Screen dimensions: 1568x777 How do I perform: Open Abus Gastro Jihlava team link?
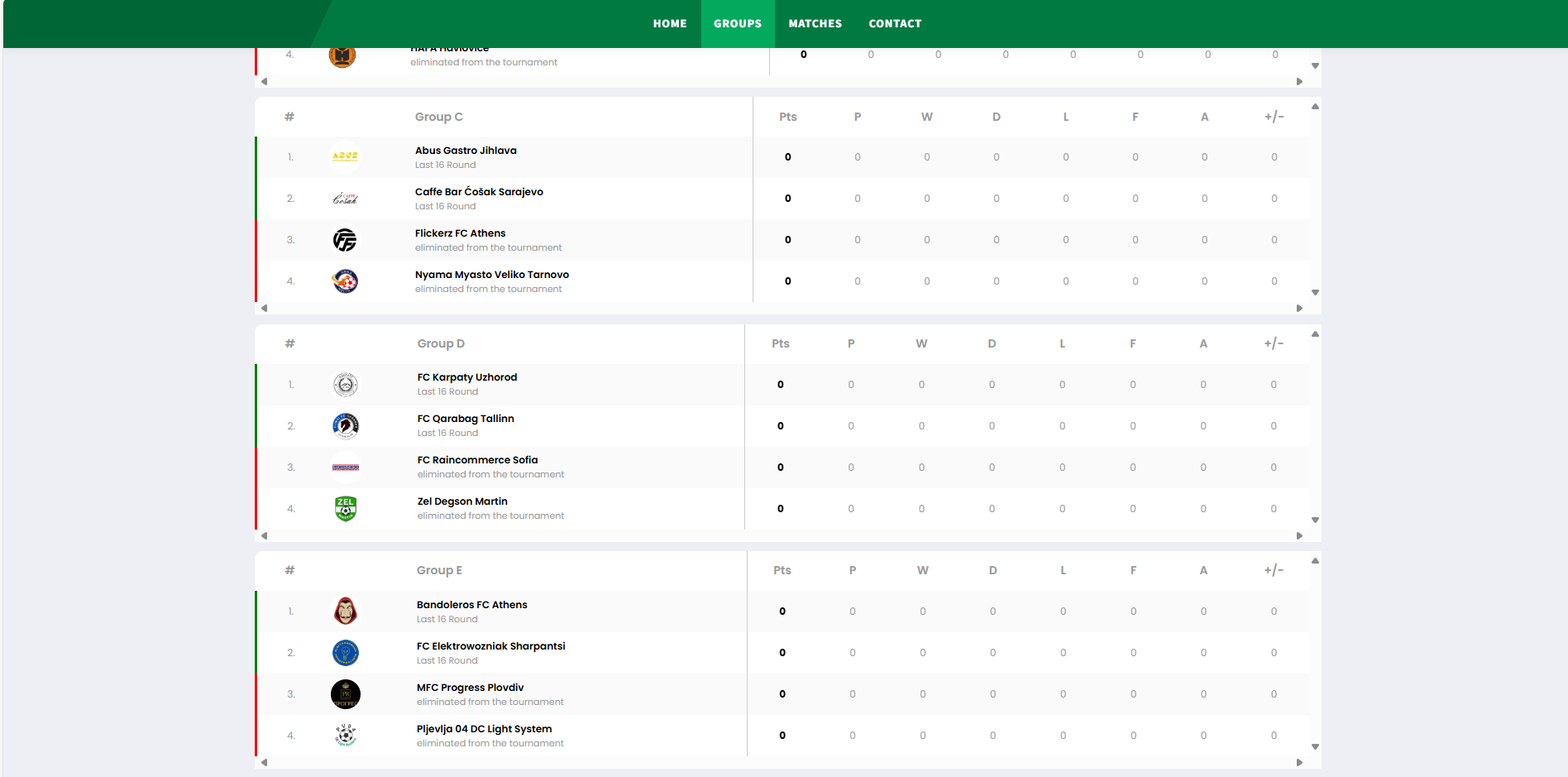[x=466, y=151]
